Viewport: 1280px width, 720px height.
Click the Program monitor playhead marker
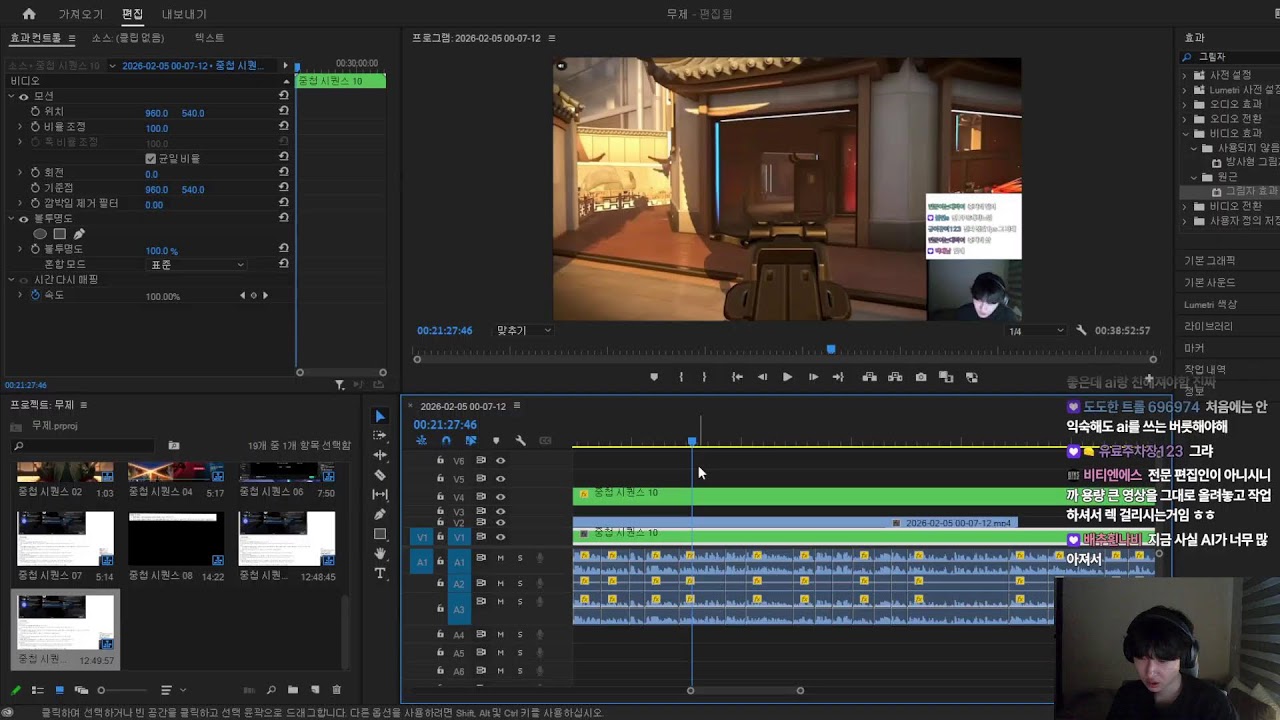click(831, 349)
